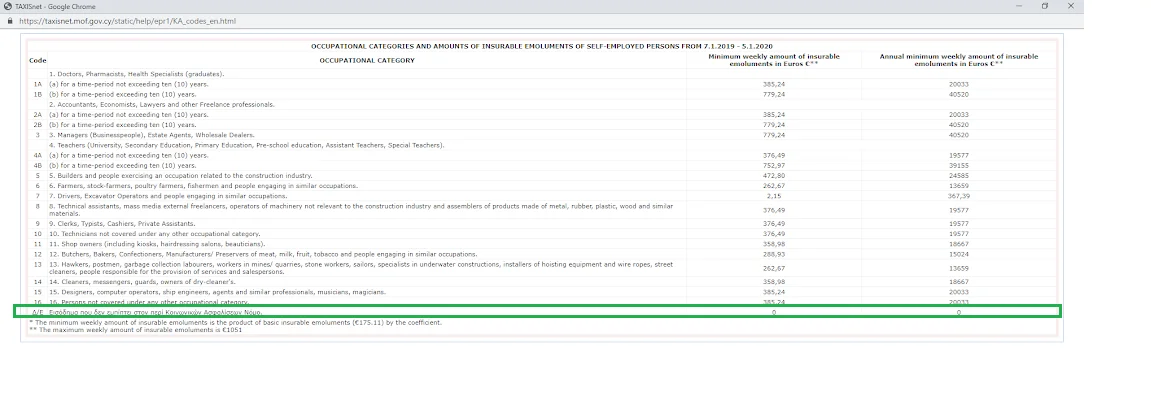Select '13. Hawkers, postmen, garbage collection' row
This screenshot has width=1151, height=397.
coord(360,268)
